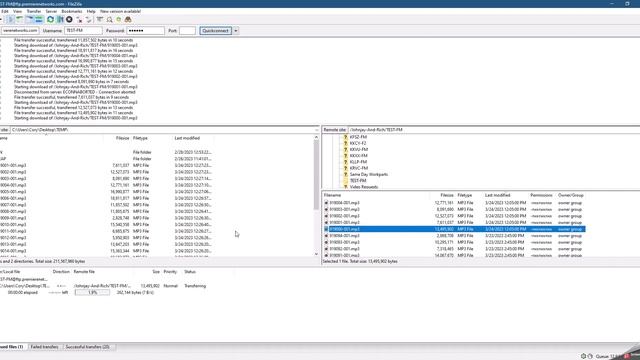640x360 pixels.
Task: Click MP3 icon of remote 7,318,465 file
Action: coord(326,249)
